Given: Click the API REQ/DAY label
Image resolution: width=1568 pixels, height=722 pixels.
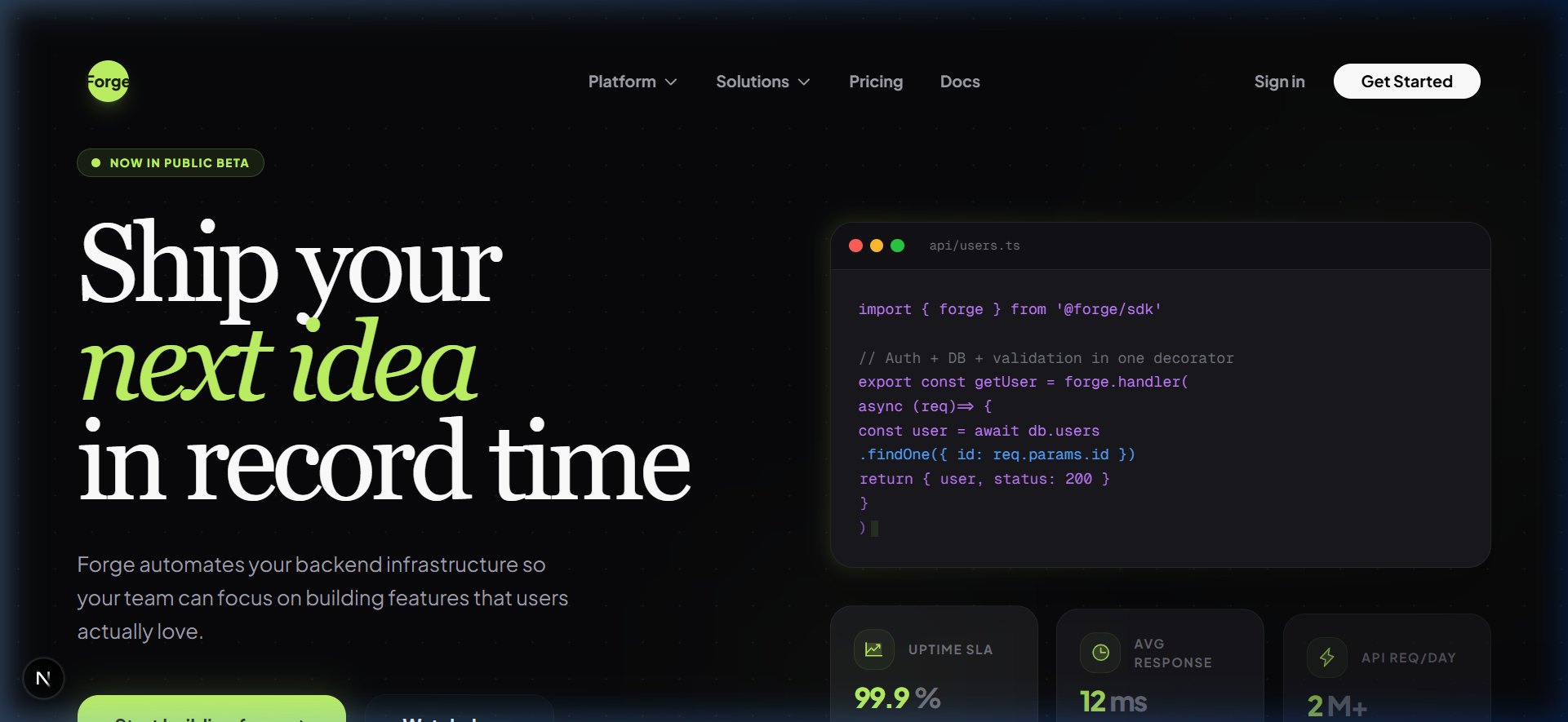Looking at the screenshot, I should pyautogui.click(x=1409, y=658).
